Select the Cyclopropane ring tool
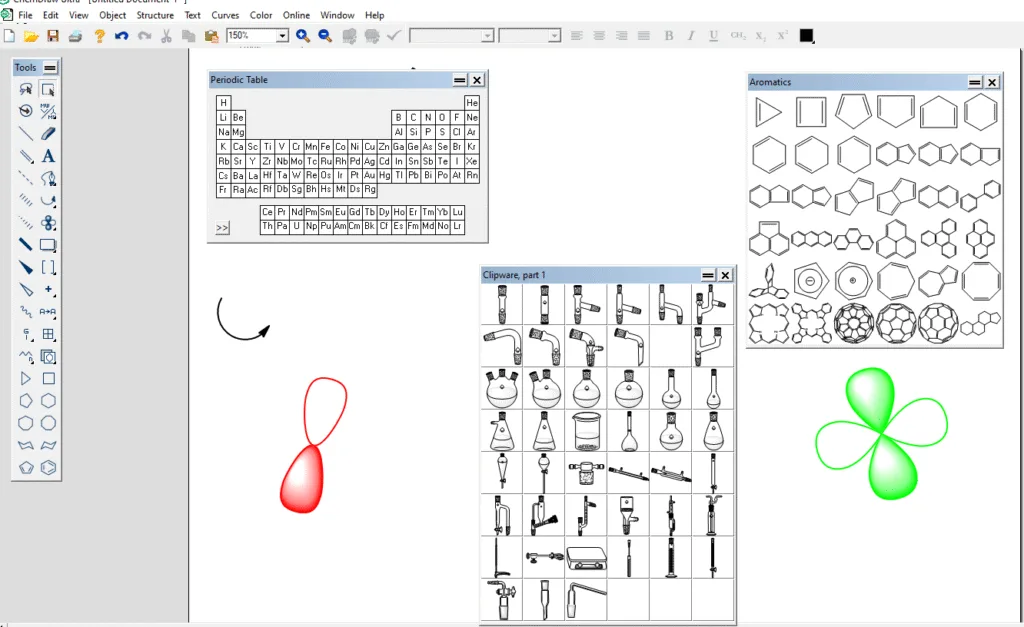 [25, 378]
